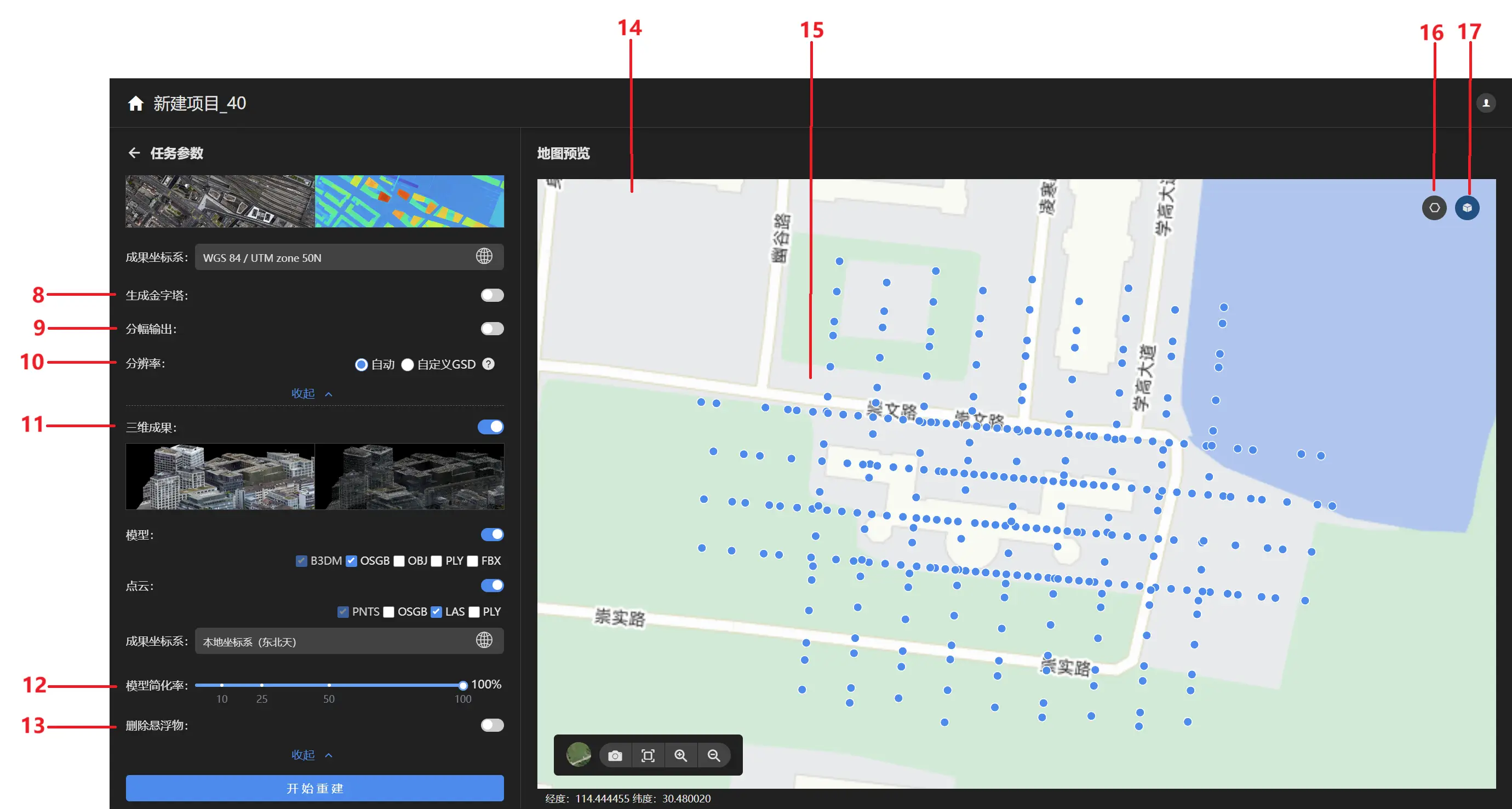Click the resolution help question mark
1512x809 pixels.
point(488,364)
